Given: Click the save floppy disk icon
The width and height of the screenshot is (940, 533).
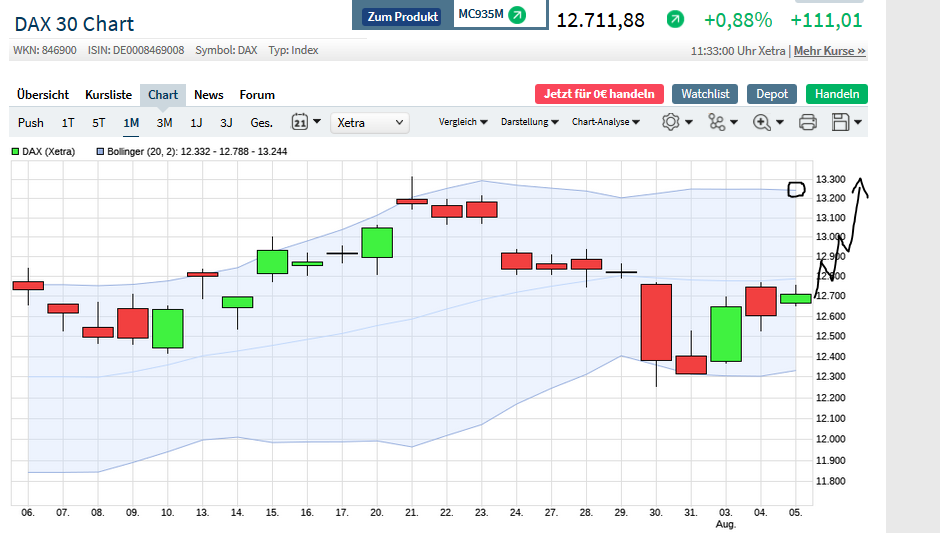Looking at the screenshot, I should (x=840, y=122).
